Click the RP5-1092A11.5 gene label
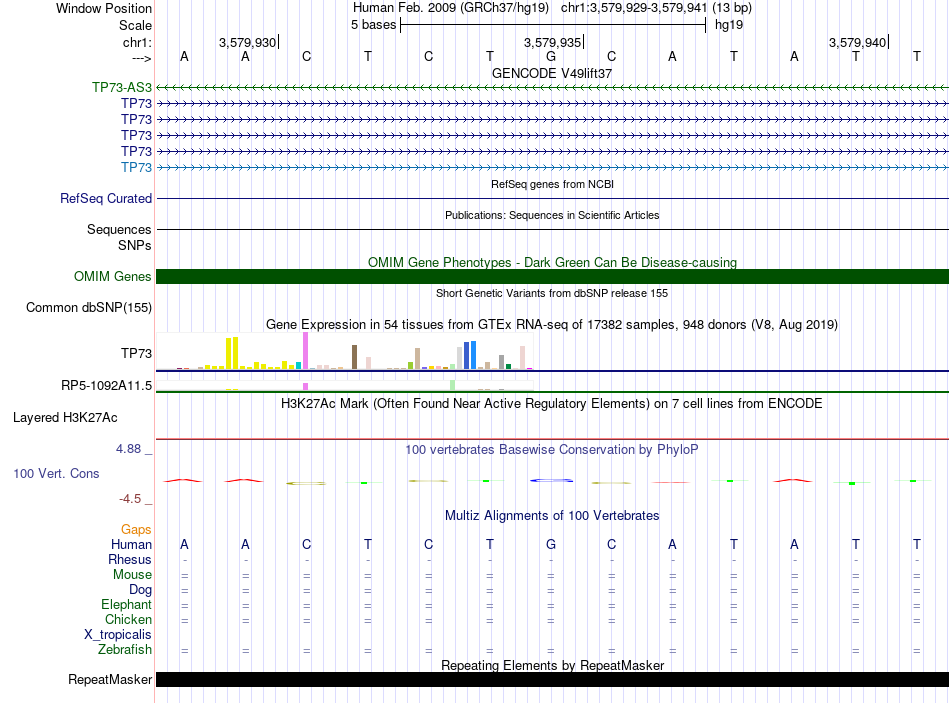950x703 pixels. (x=107, y=385)
